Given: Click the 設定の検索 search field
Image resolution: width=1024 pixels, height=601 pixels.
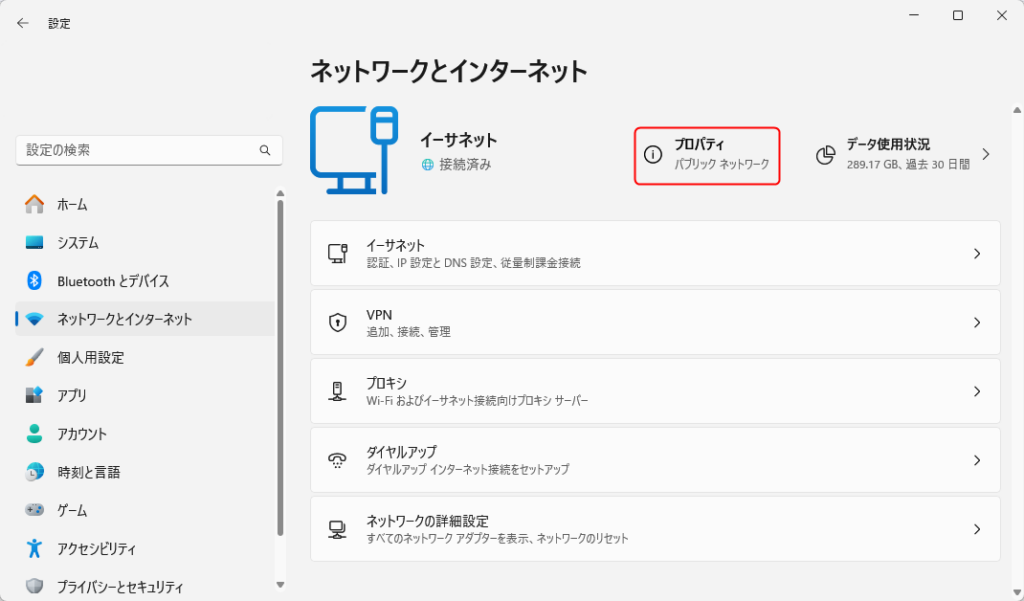Looking at the screenshot, I should (138, 150).
